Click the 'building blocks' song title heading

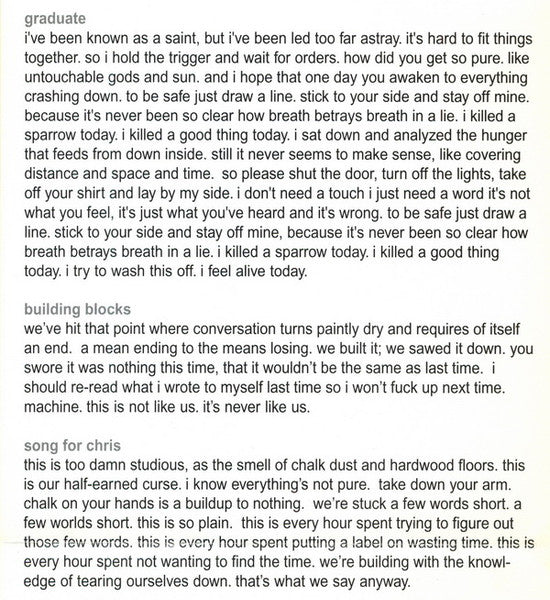(77, 309)
